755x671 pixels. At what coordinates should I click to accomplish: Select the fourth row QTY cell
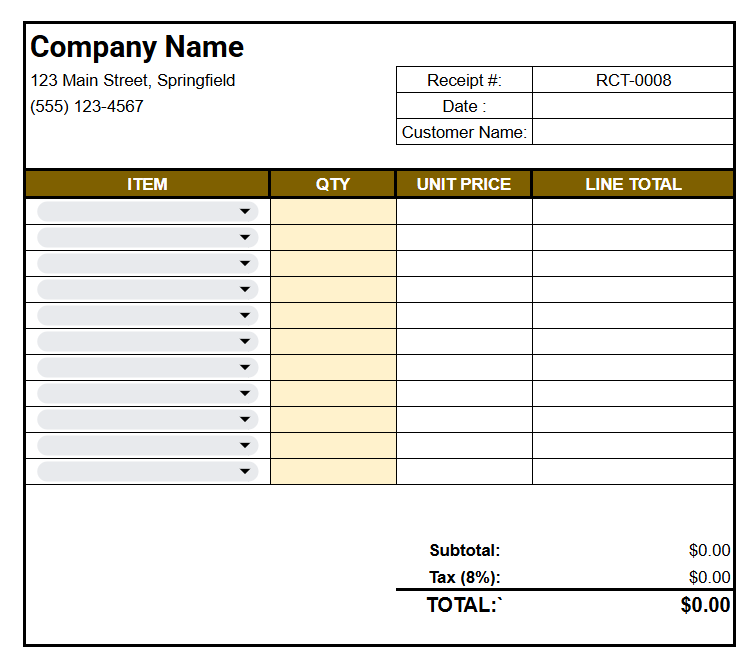pos(333,289)
